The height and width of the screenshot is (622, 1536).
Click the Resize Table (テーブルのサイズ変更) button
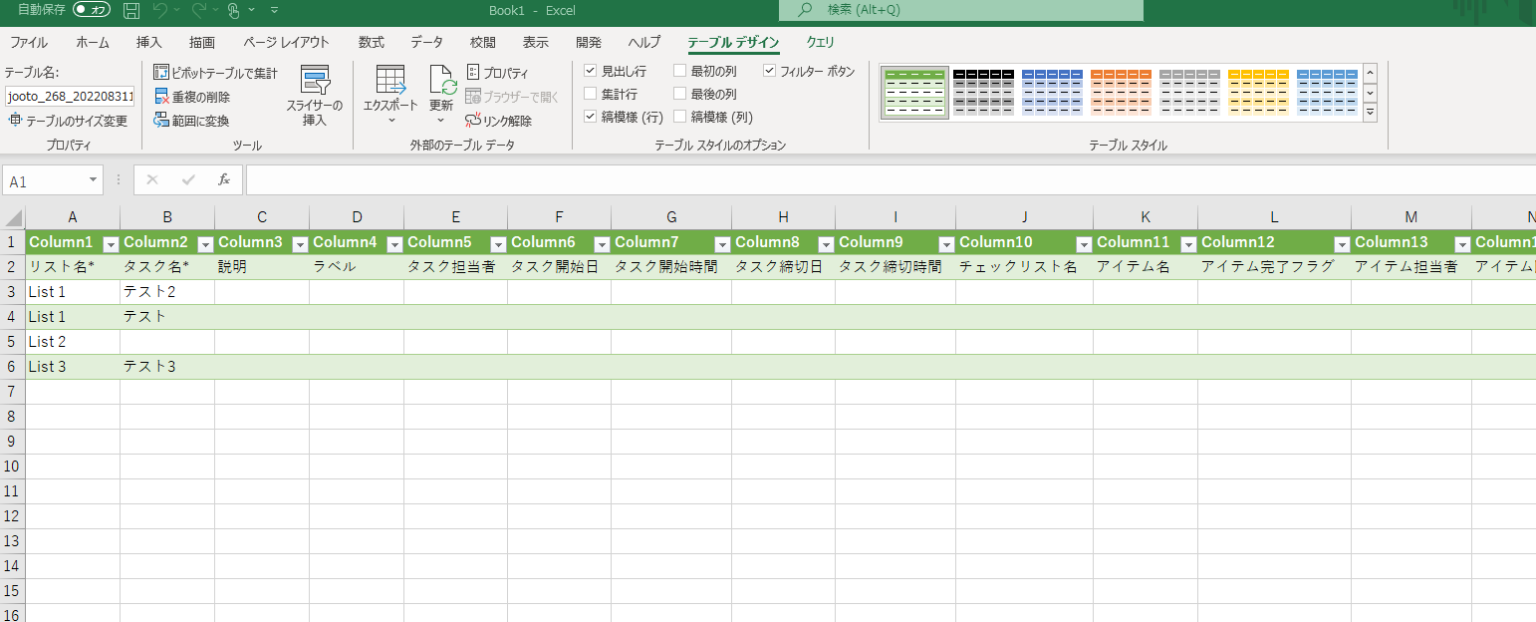(x=69, y=120)
